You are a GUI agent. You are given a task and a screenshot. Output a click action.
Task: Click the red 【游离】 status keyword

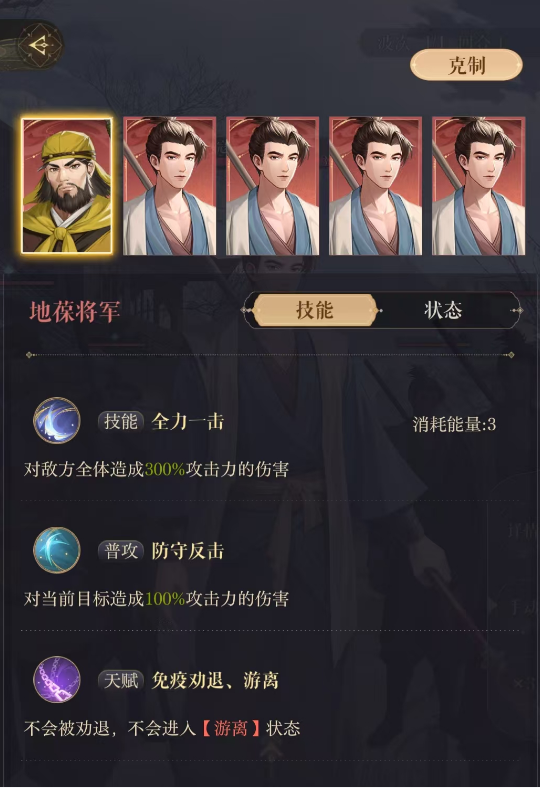coord(231,728)
